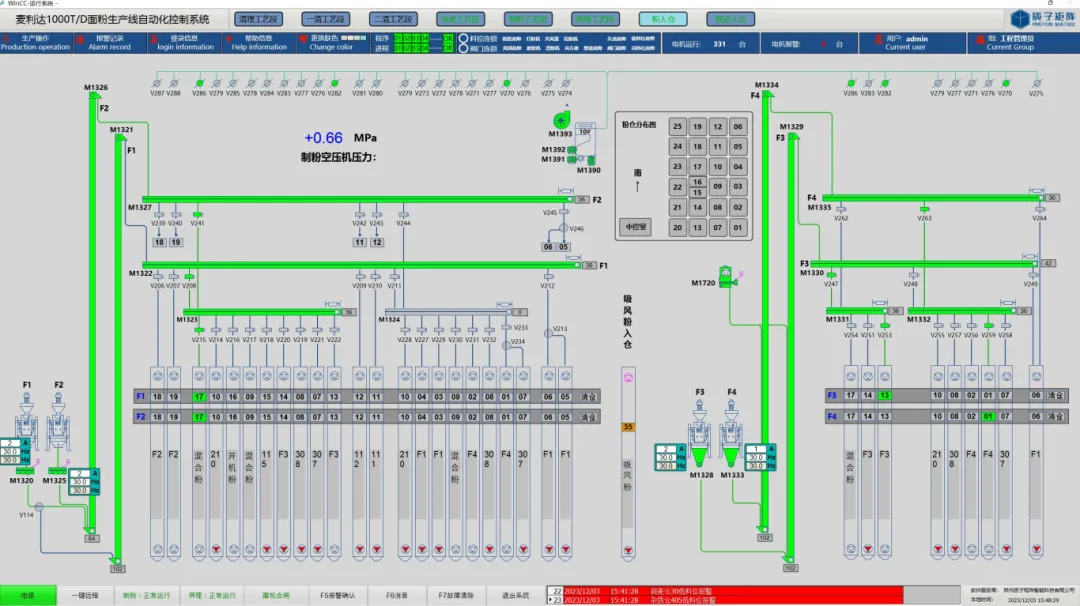Click the 中控室 button
The height and width of the screenshot is (606, 1080).
pyautogui.click(x=635, y=227)
